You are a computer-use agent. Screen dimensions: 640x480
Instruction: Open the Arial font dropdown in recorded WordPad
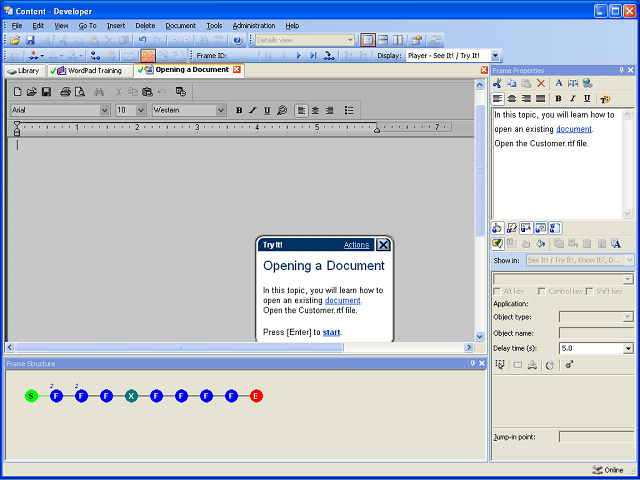[104, 110]
